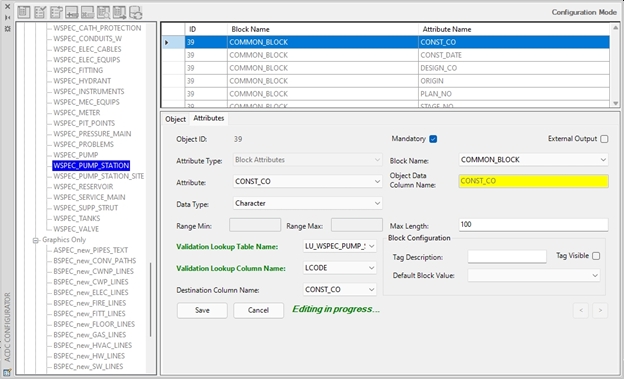The height and width of the screenshot is (379, 624).
Task: Switch to the Object tab
Action: (176, 119)
